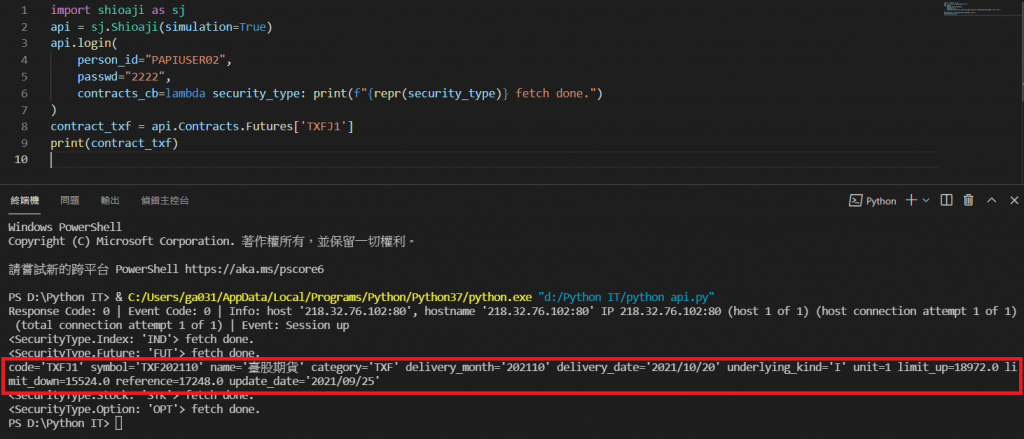The height and width of the screenshot is (439, 1024).
Task: Place cursor on empty line 10
Action: click(x=494, y=159)
